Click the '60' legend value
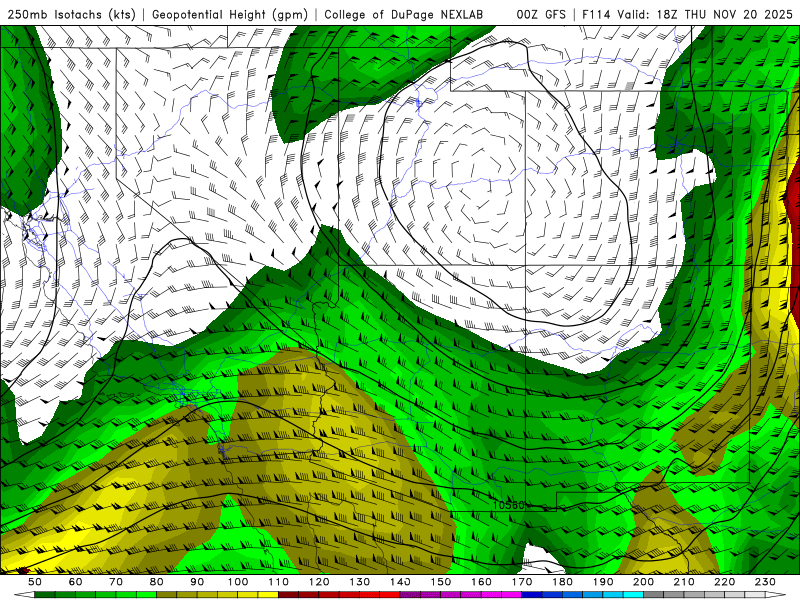Image resolution: width=800 pixels, height=600 pixels. (x=76, y=582)
